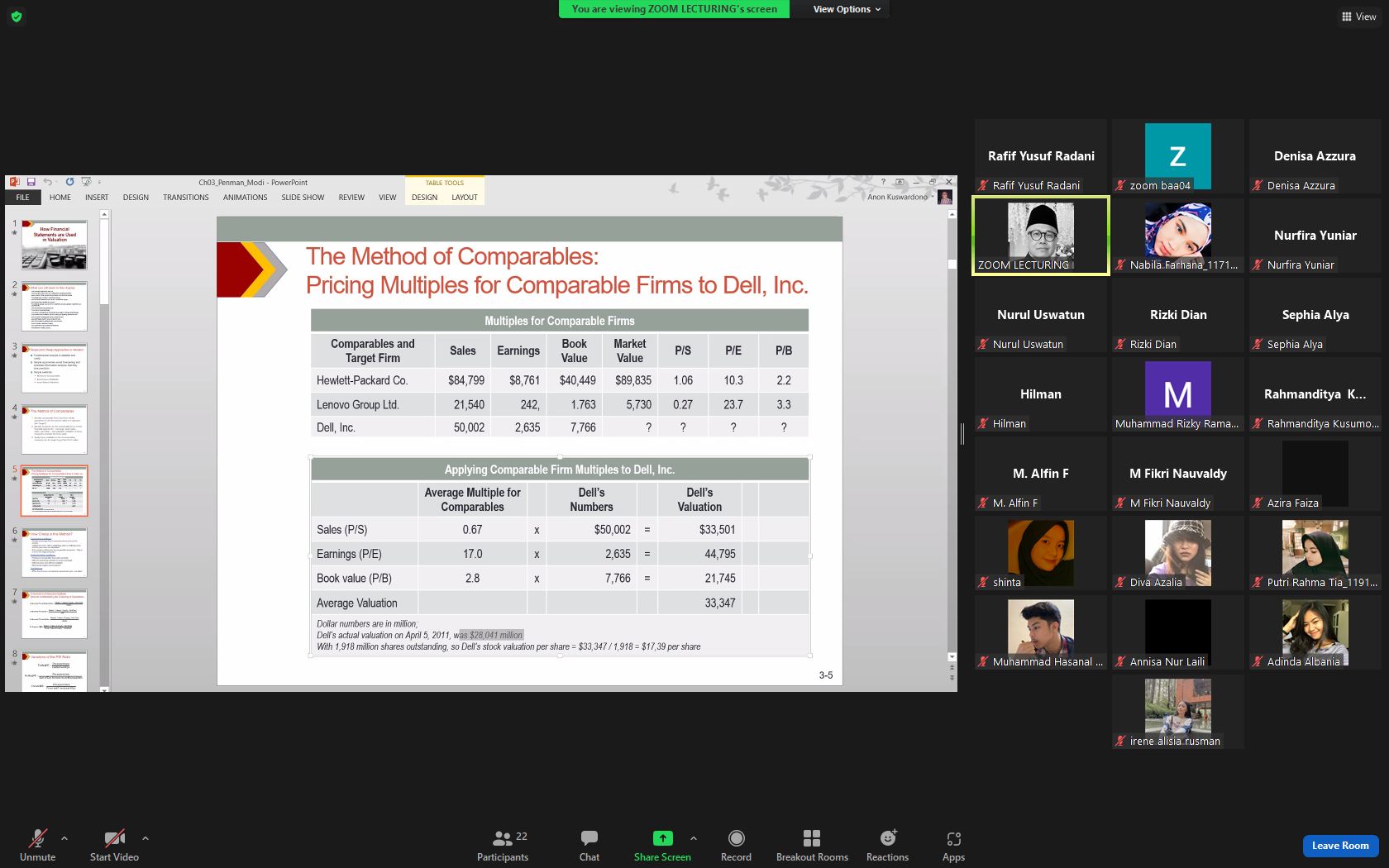The height and width of the screenshot is (868, 1389).
Task: Start recording with the Record icon
Action: pyautogui.click(x=737, y=838)
